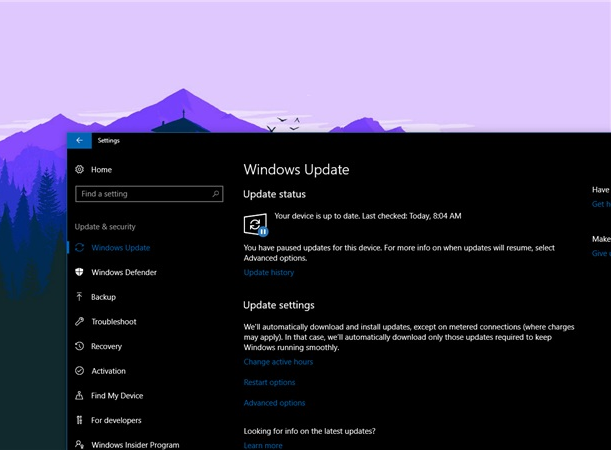Open Restart options link
This screenshot has height=450, width=611.
269,382
